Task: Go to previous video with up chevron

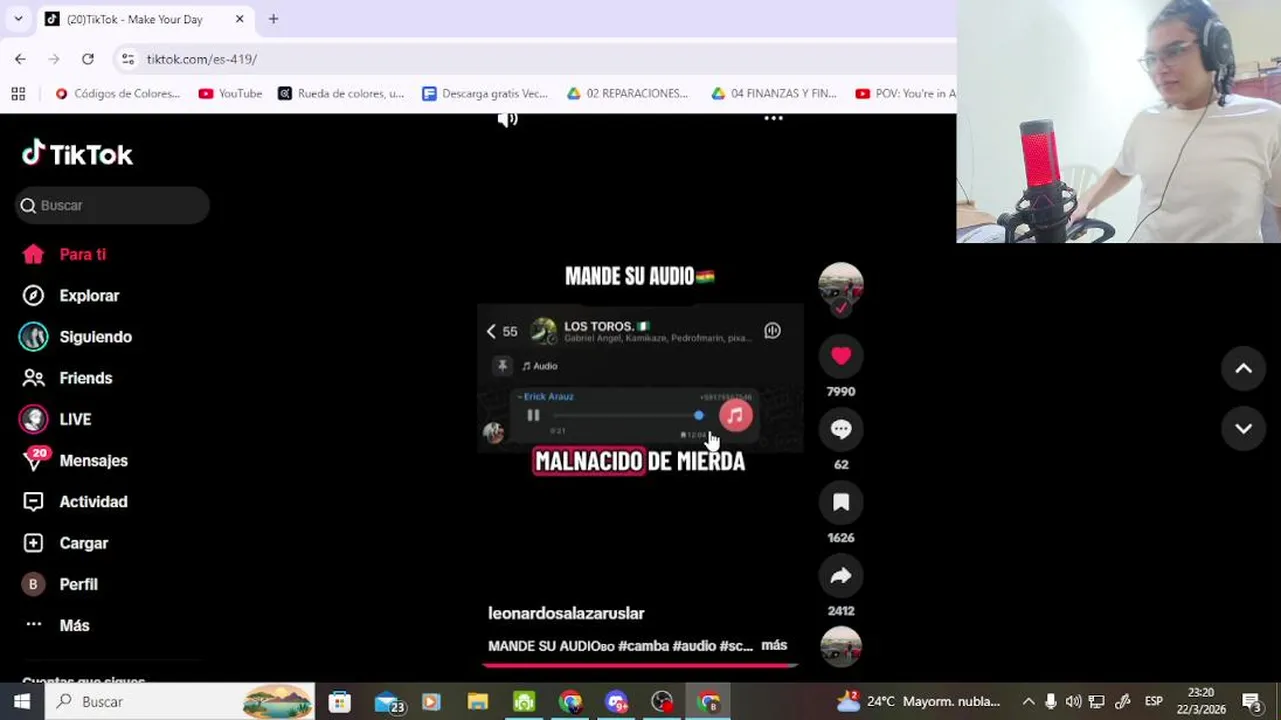Action: (1243, 368)
